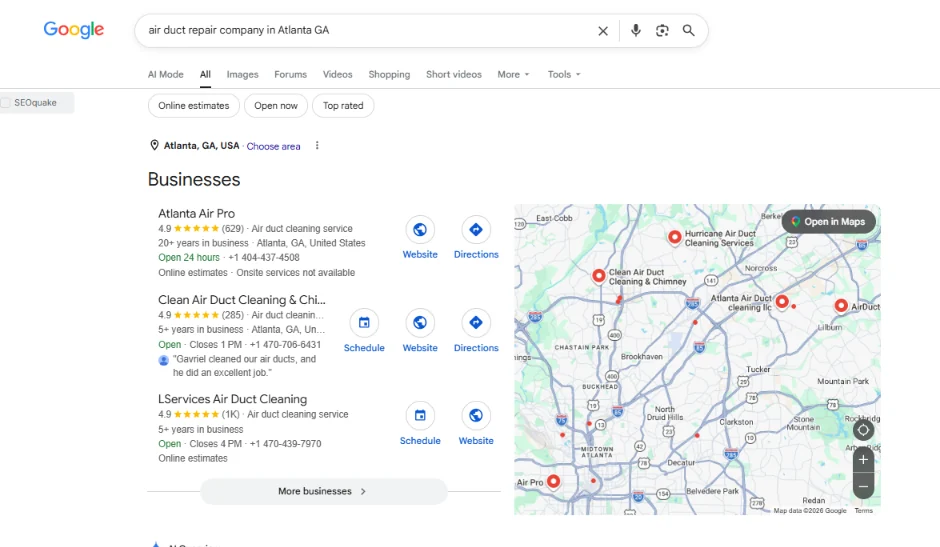940x547 pixels.
Task: Switch to Videos tab
Action: coord(338,74)
